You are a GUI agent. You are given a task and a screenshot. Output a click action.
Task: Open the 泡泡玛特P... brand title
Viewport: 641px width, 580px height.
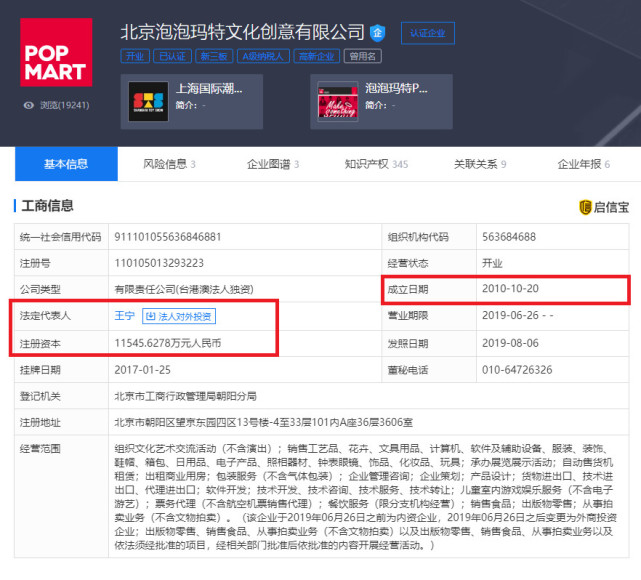[396, 88]
